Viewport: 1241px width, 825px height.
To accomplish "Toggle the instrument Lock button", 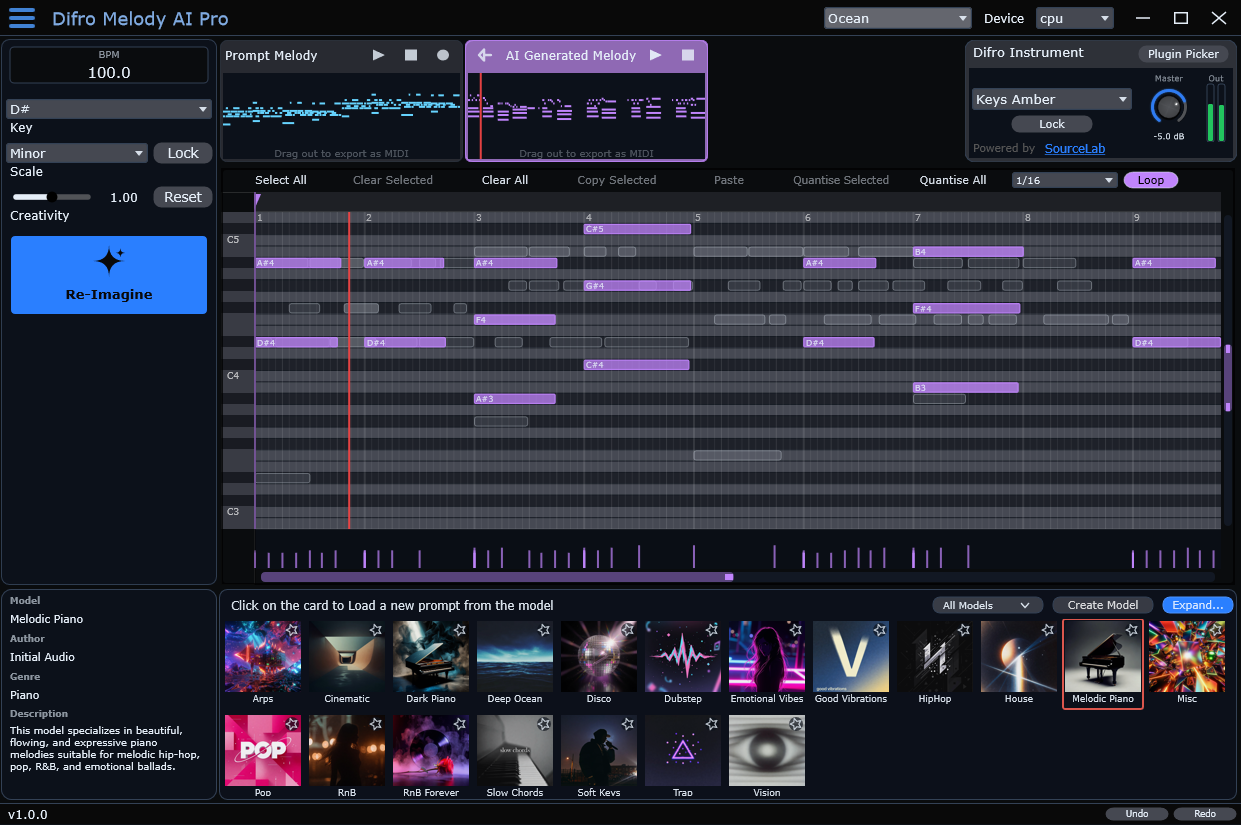I will (1052, 124).
